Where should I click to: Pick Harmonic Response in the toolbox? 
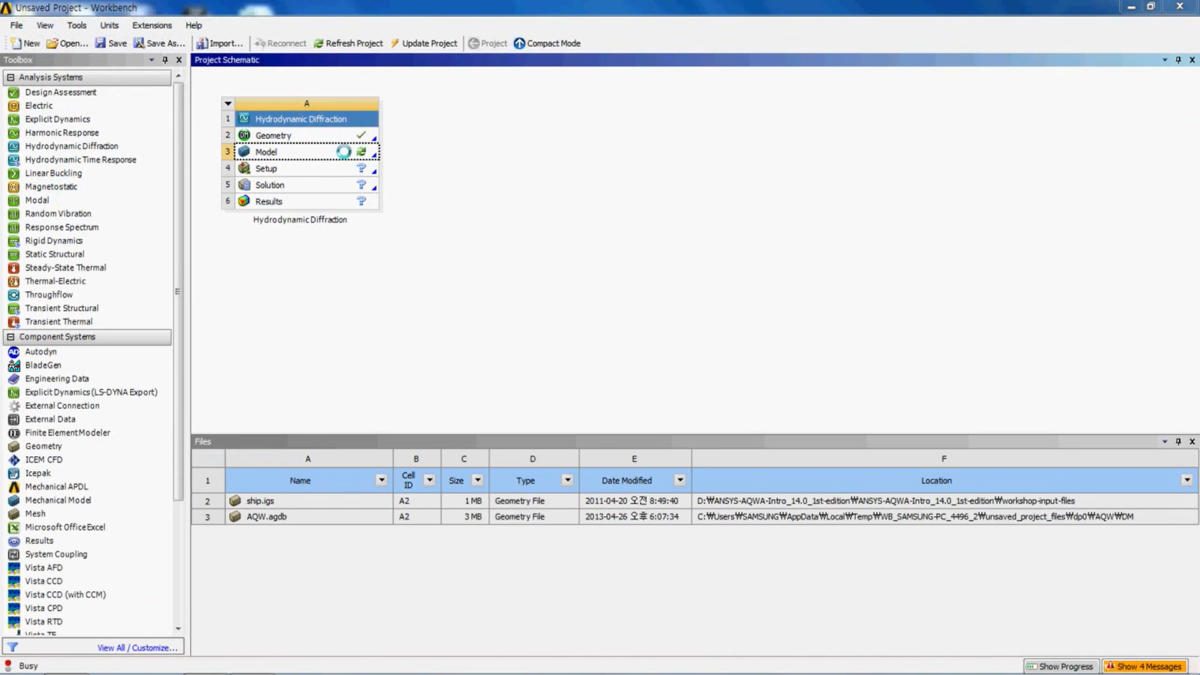(x=61, y=133)
